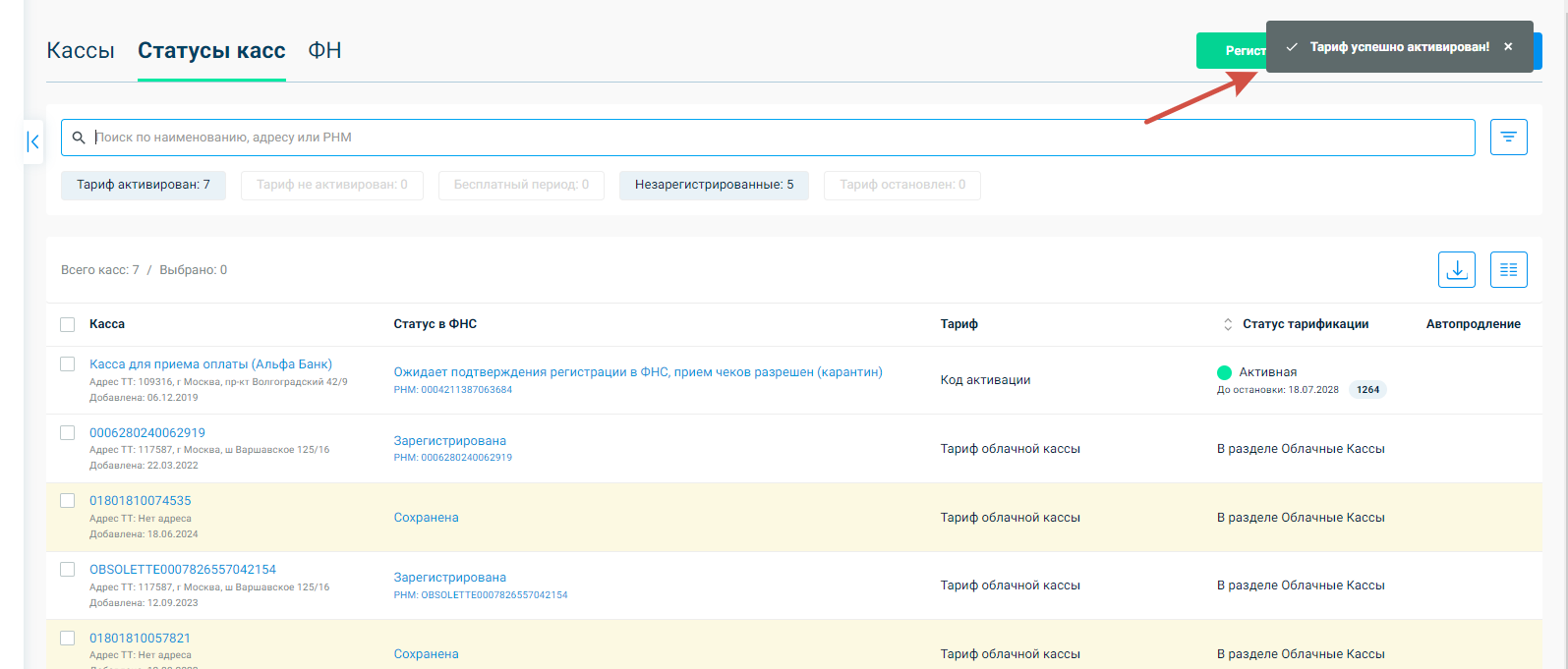
Task: Open the filter settings icon button
Action: pyautogui.click(x=1508, y=138)
